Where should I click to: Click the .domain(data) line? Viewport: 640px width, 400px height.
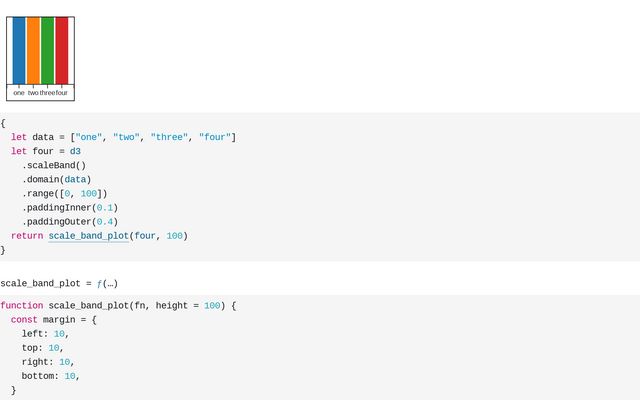(56, 180)
